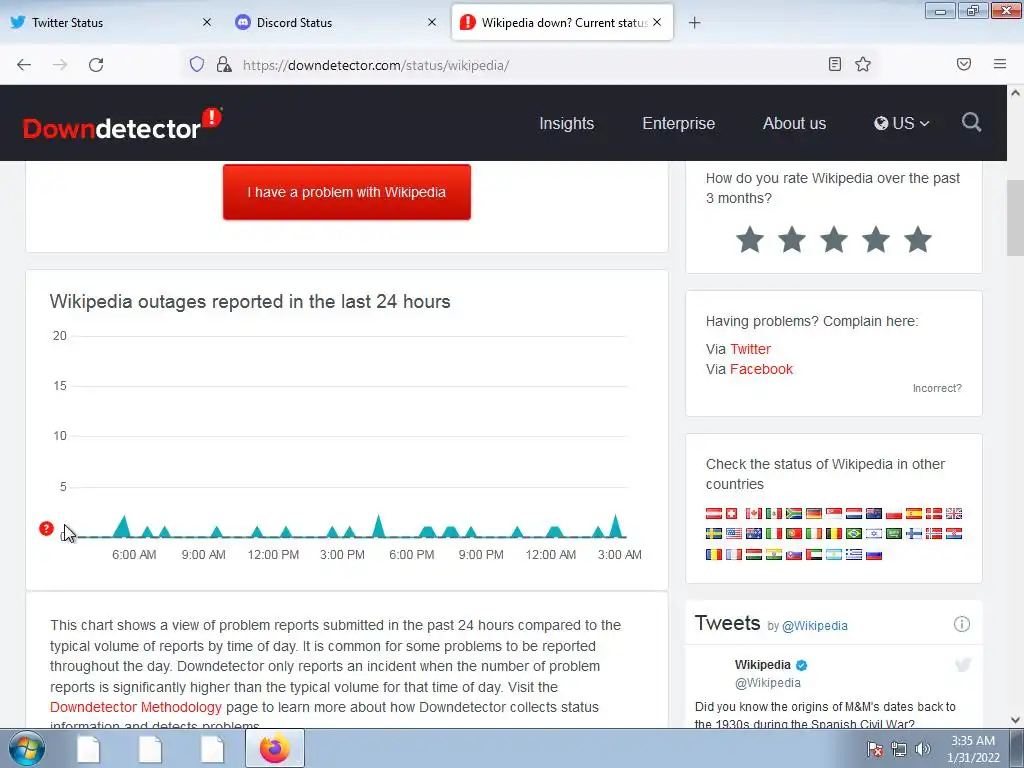Click the South Africa flag
Screen dimensions: 1024x768
click(793, 513)
